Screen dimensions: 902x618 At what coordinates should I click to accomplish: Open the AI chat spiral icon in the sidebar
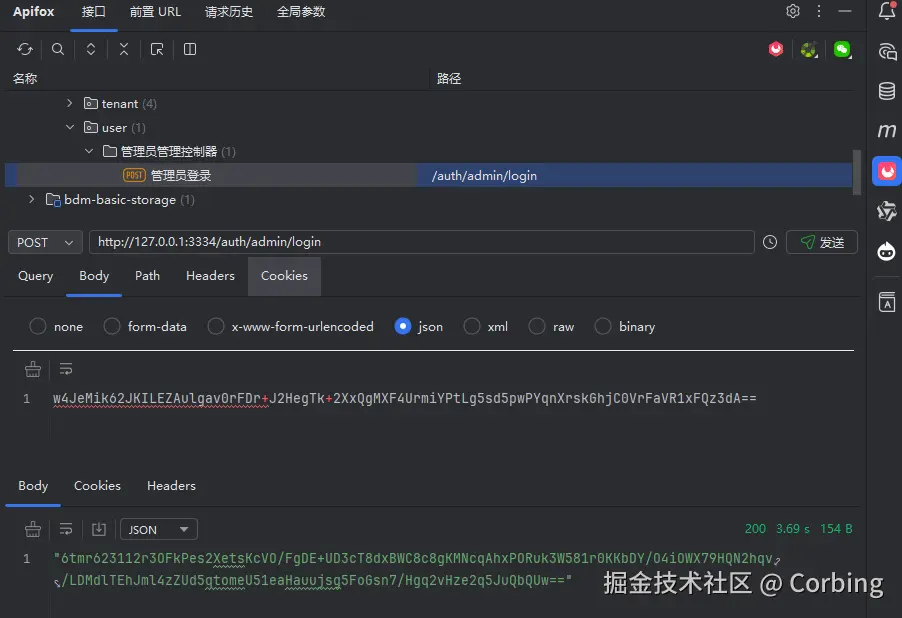pyautogui.click(x=887, y=51)
